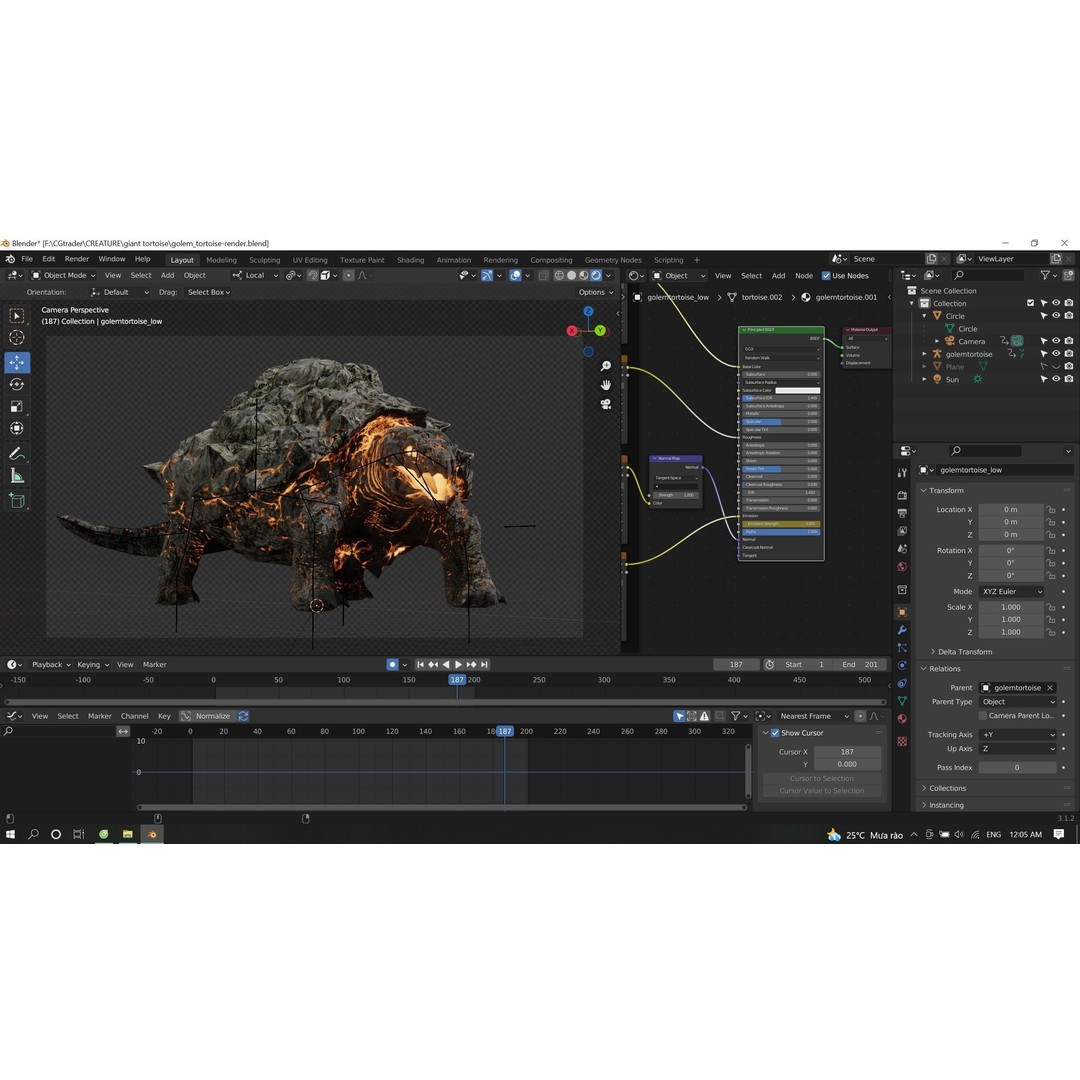The width and height of the screenshot is (1080, 1080).
Task: Select the Transform tool
Action: [x=17, y=428]
